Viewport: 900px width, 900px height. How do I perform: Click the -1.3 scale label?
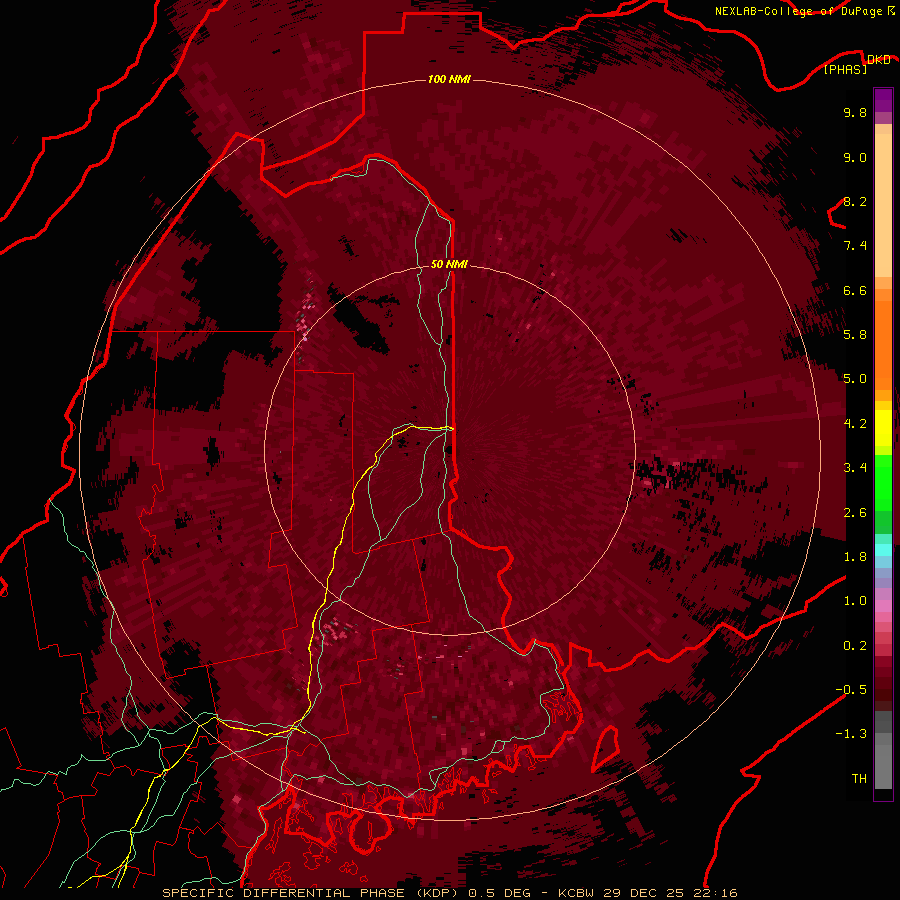(x=851, y=734)
